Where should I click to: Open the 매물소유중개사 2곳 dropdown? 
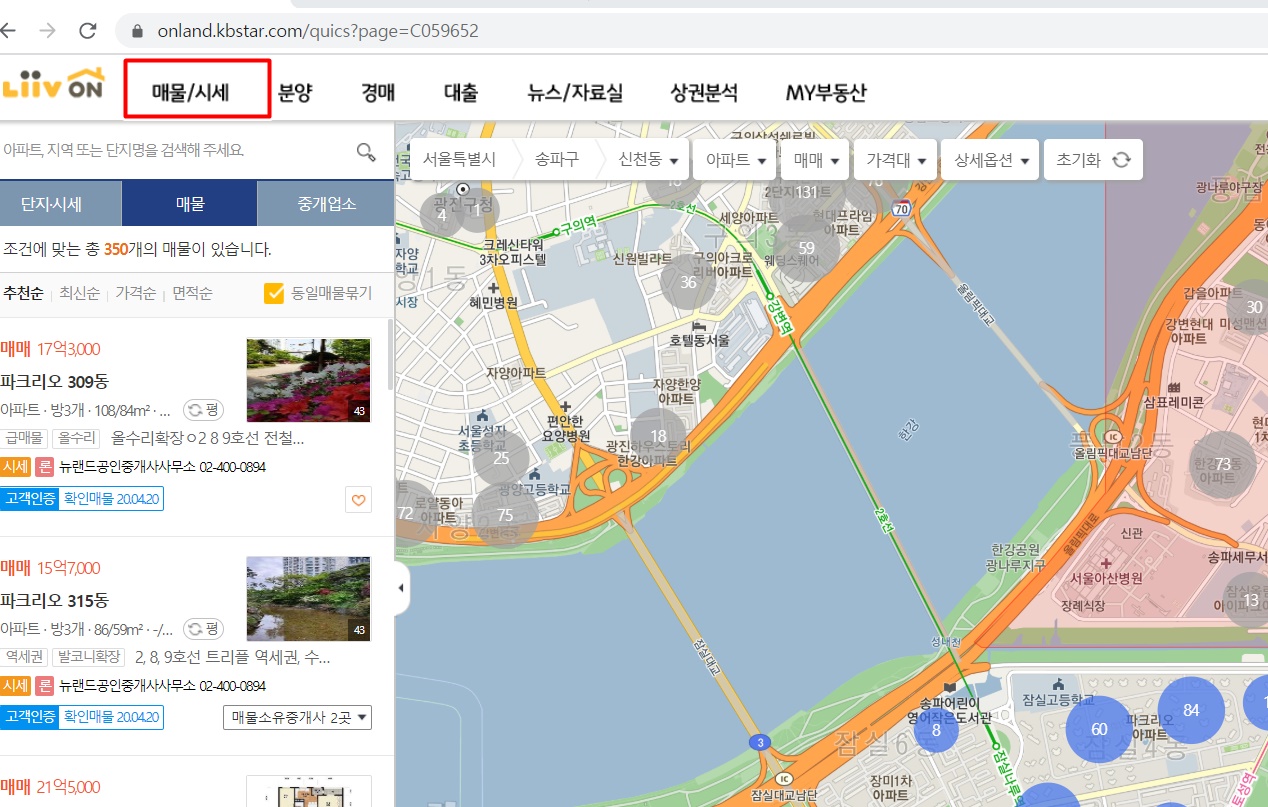(297, 717)
